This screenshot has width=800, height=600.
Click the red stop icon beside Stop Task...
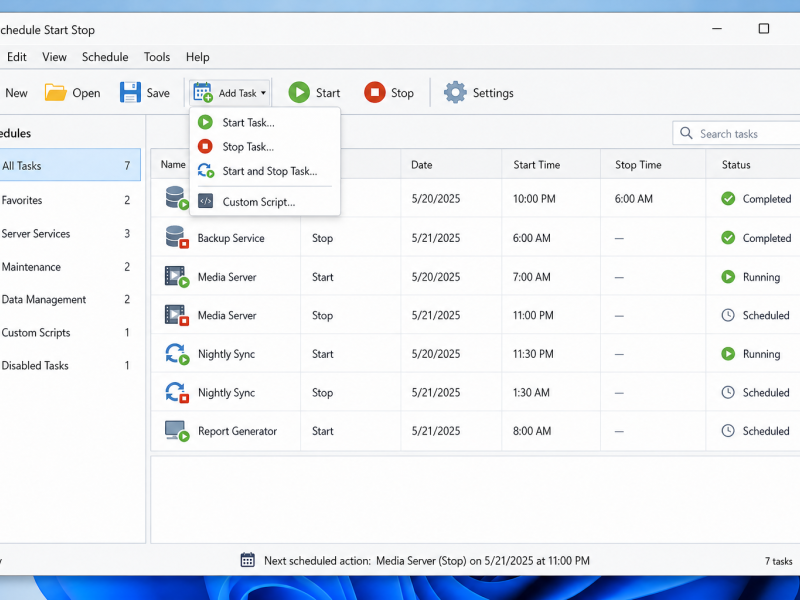[x=205, y=147]
